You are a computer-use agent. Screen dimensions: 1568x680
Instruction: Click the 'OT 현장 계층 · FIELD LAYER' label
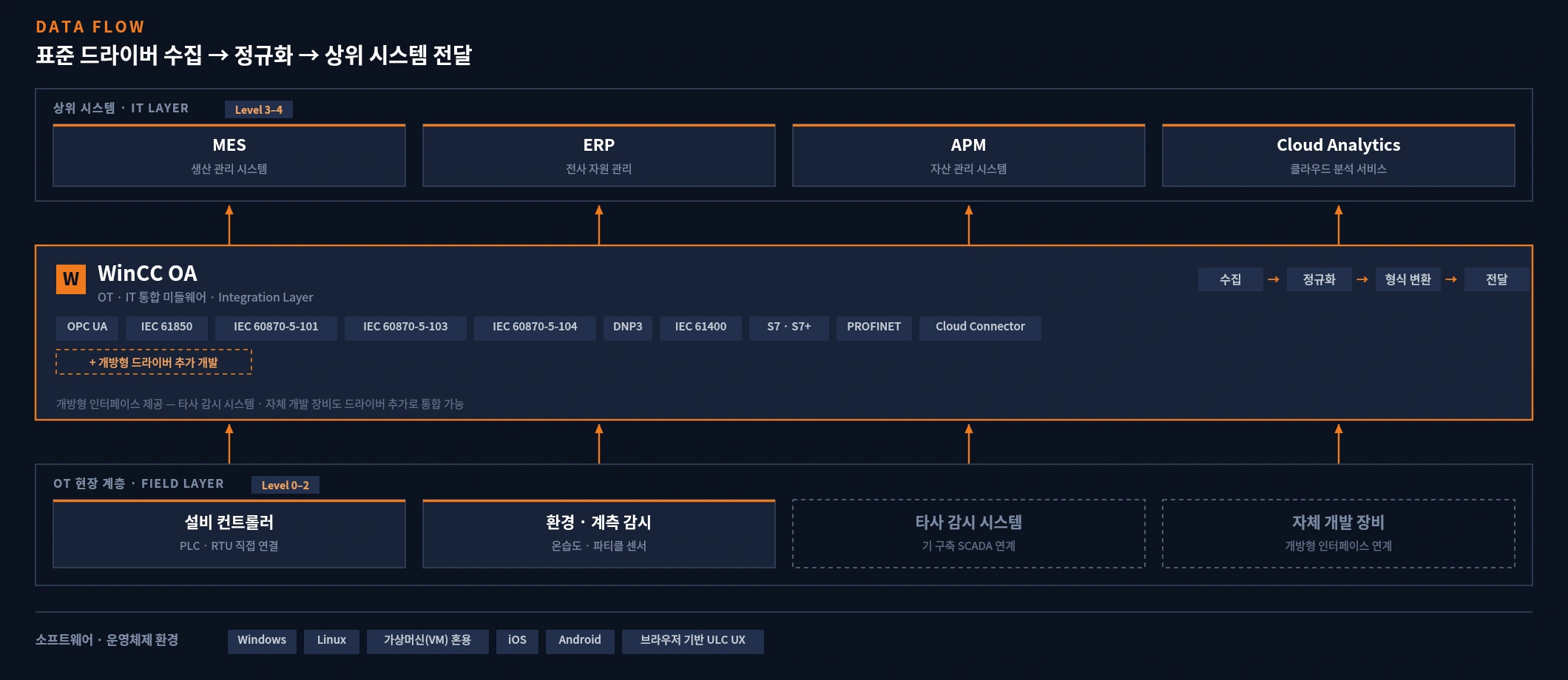(x=138, y=484)
